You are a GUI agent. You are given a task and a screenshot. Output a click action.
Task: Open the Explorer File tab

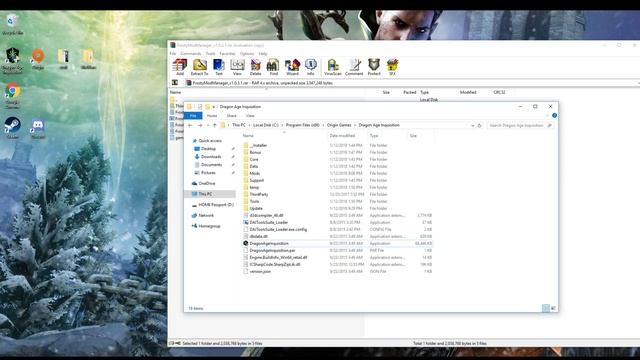click(x=193, y=116)
